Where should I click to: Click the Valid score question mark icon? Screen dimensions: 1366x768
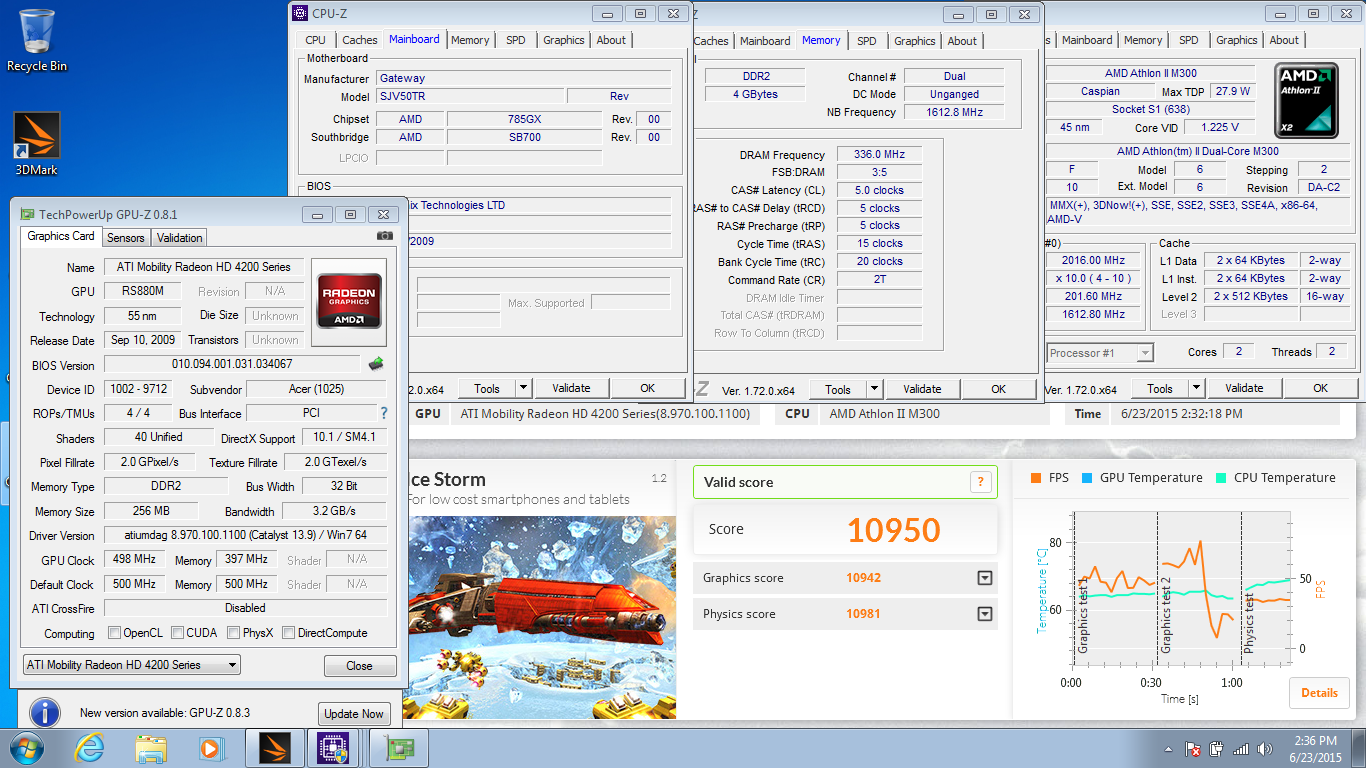(980, 482)
